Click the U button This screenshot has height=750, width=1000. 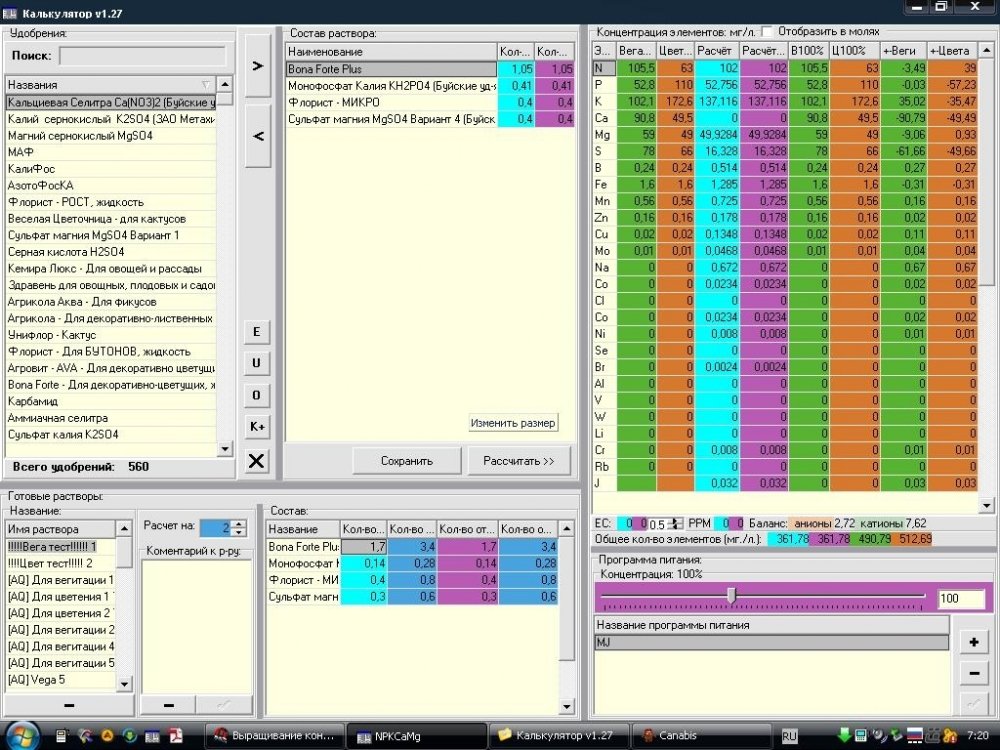click(256, 363)
